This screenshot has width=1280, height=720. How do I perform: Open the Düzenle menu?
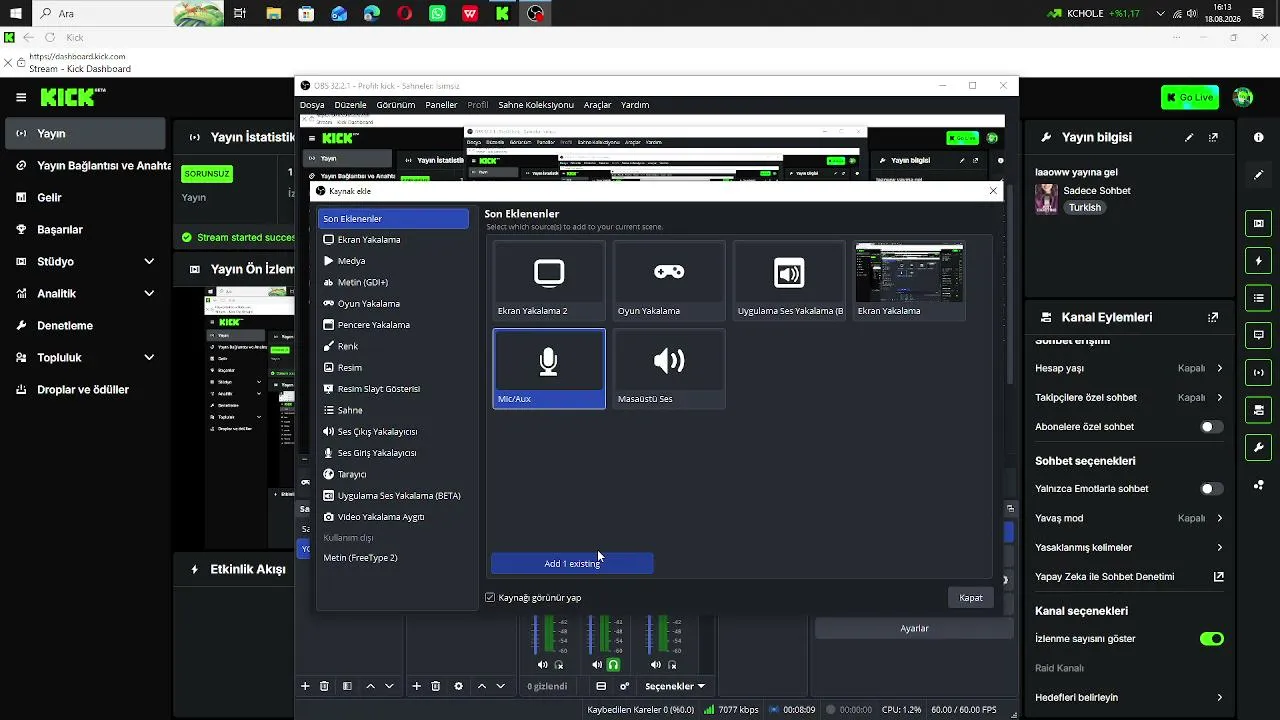pyautogui.click(x=351, y=105)
